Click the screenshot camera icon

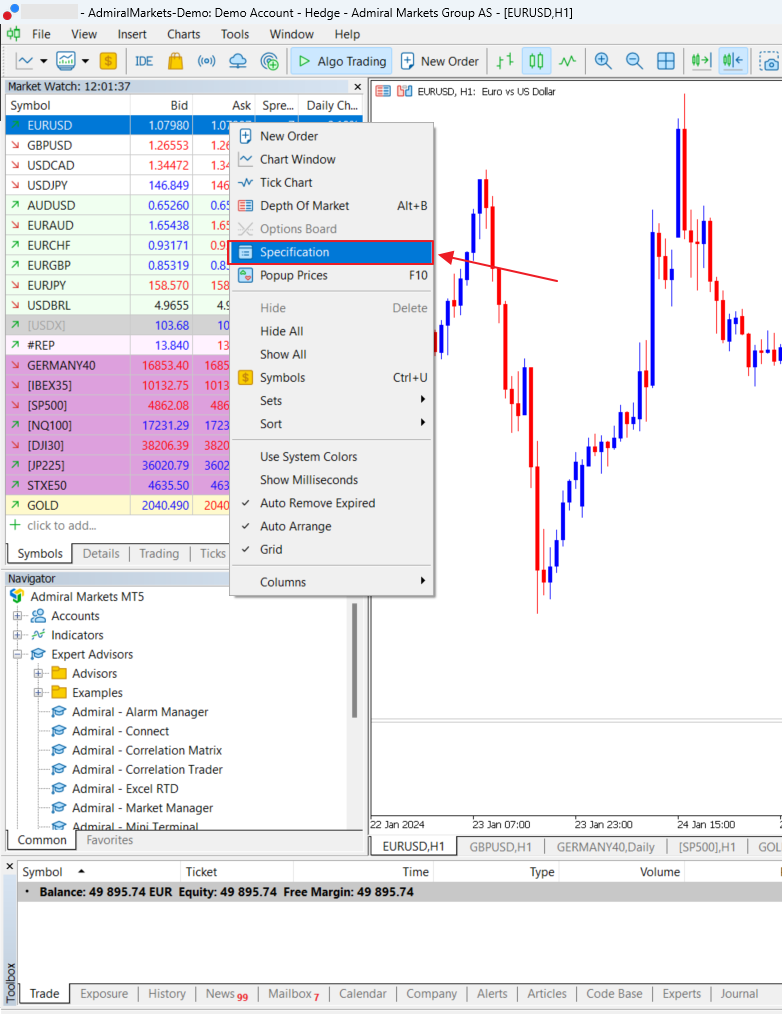(770, 61)
